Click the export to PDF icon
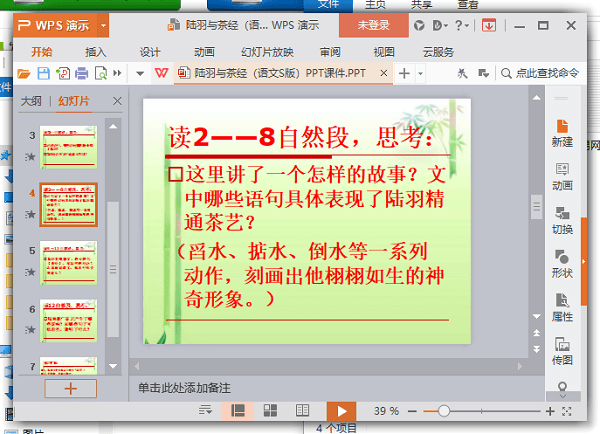 [63, 73]
